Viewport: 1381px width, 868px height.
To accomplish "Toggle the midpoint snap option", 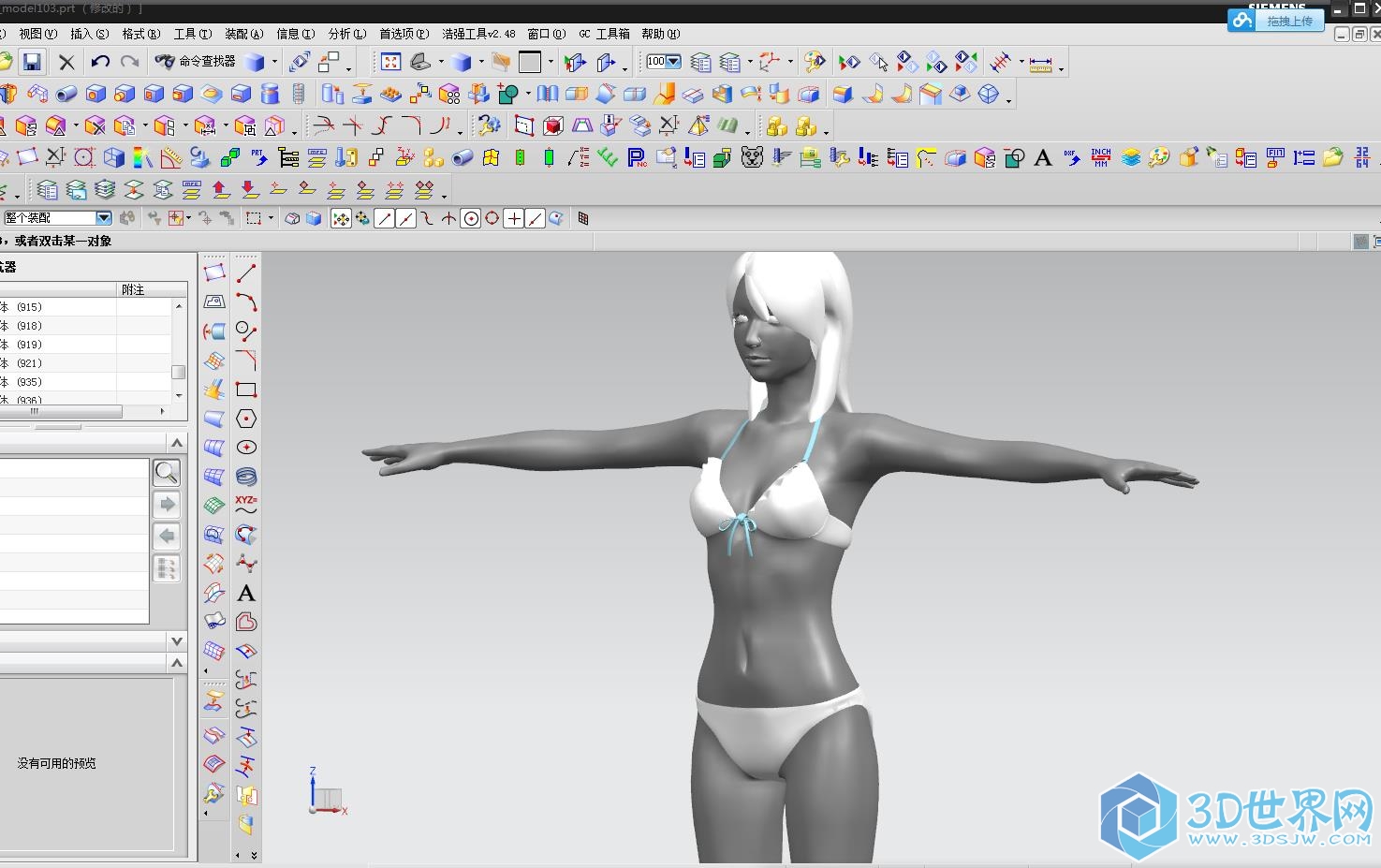I will 405,218.
